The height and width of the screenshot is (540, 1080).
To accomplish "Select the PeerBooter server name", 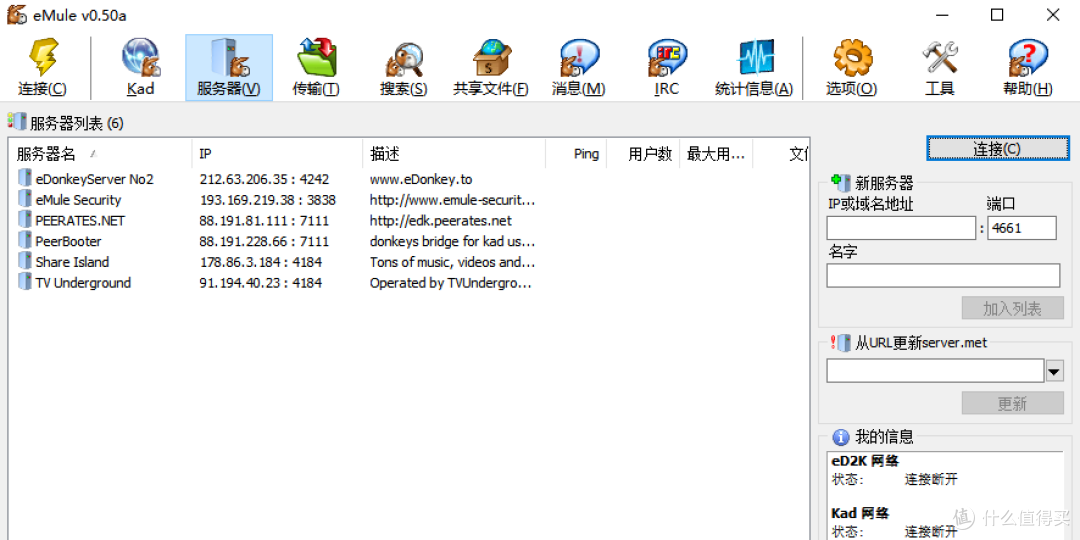I will tap(68, 241).
